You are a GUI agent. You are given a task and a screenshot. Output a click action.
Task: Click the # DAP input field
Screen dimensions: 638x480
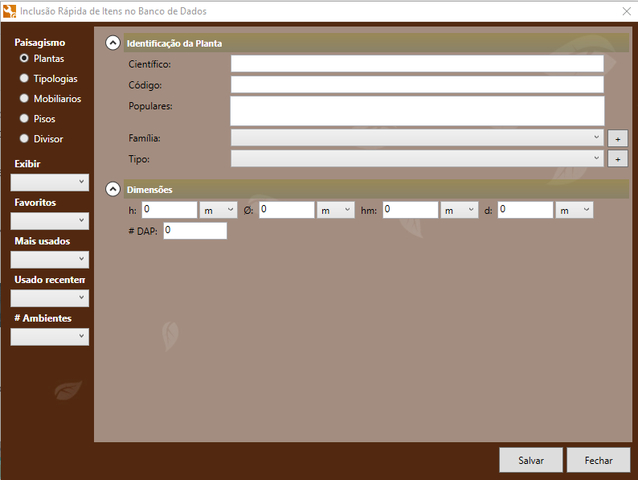coord(195,231)
